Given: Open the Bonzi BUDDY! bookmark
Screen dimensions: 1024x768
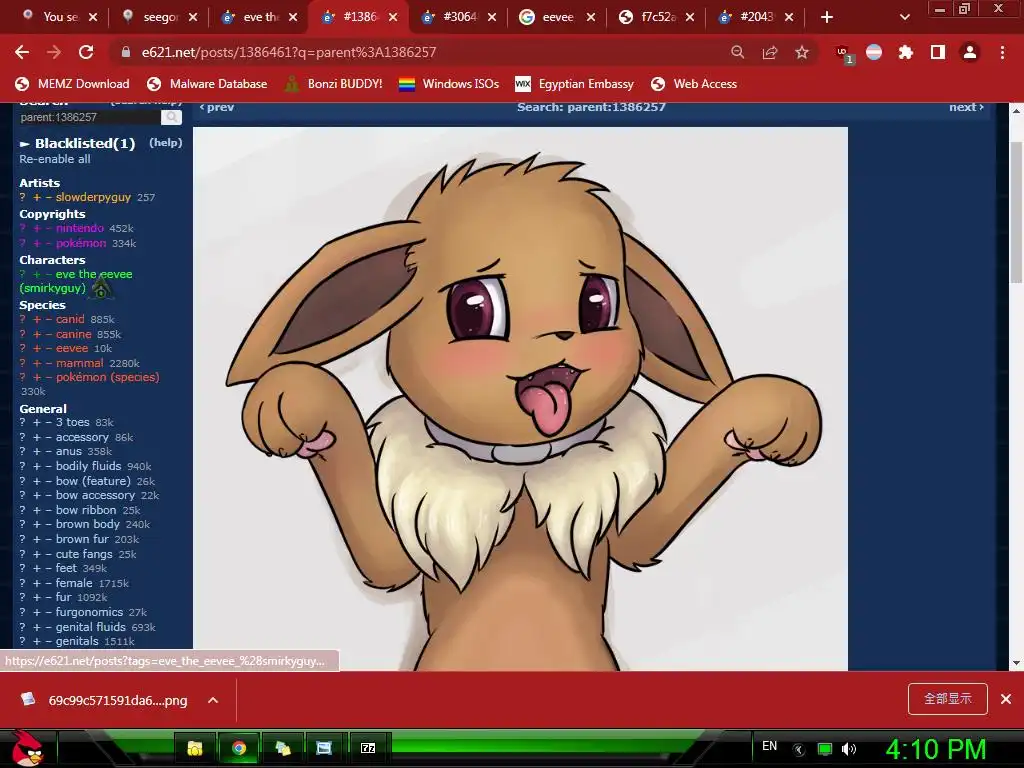Looking at the screenshot, I should (334, 84).
